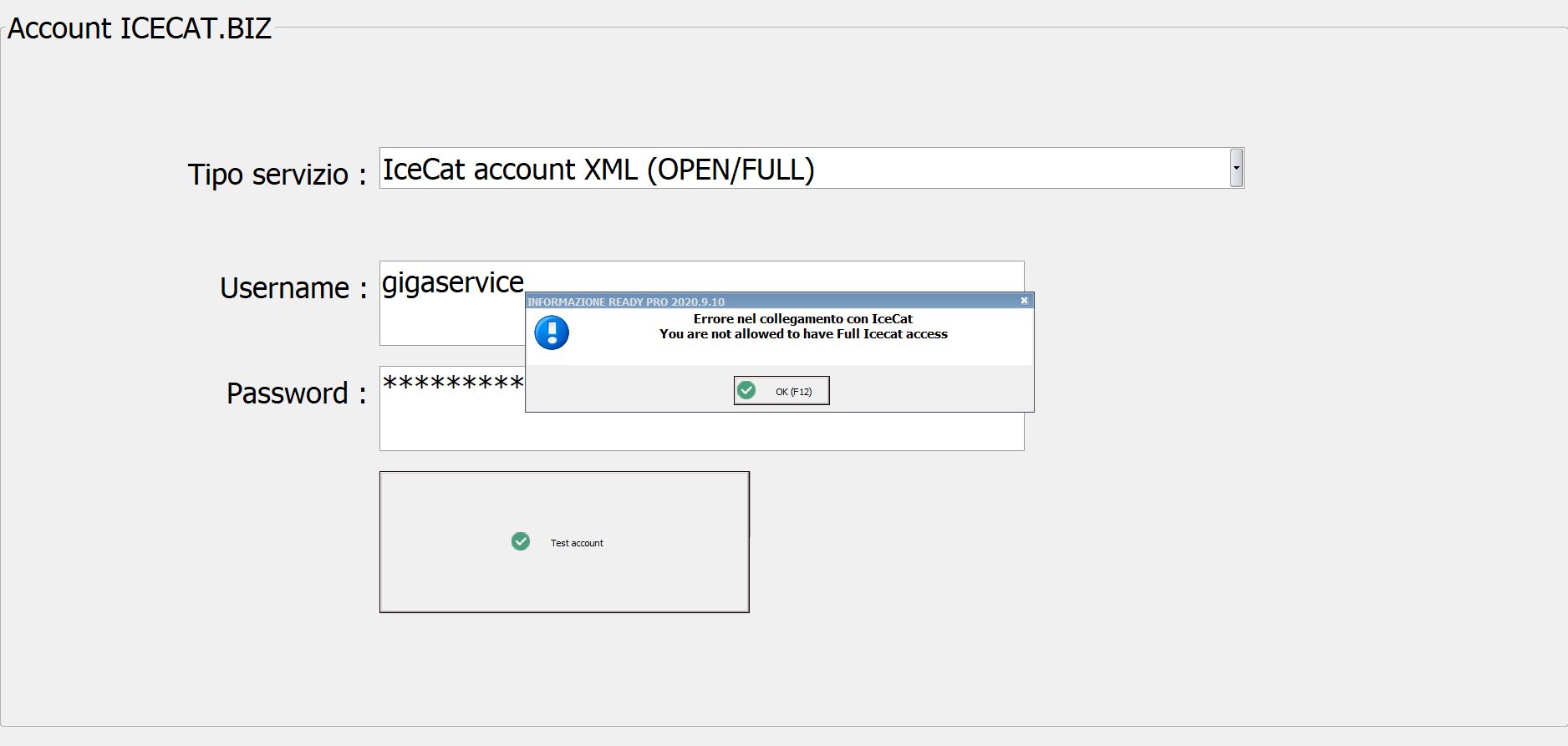Place cursor on the masked password asterisks
This screenshot has width=1568, height=746.
tap(453, 383)
